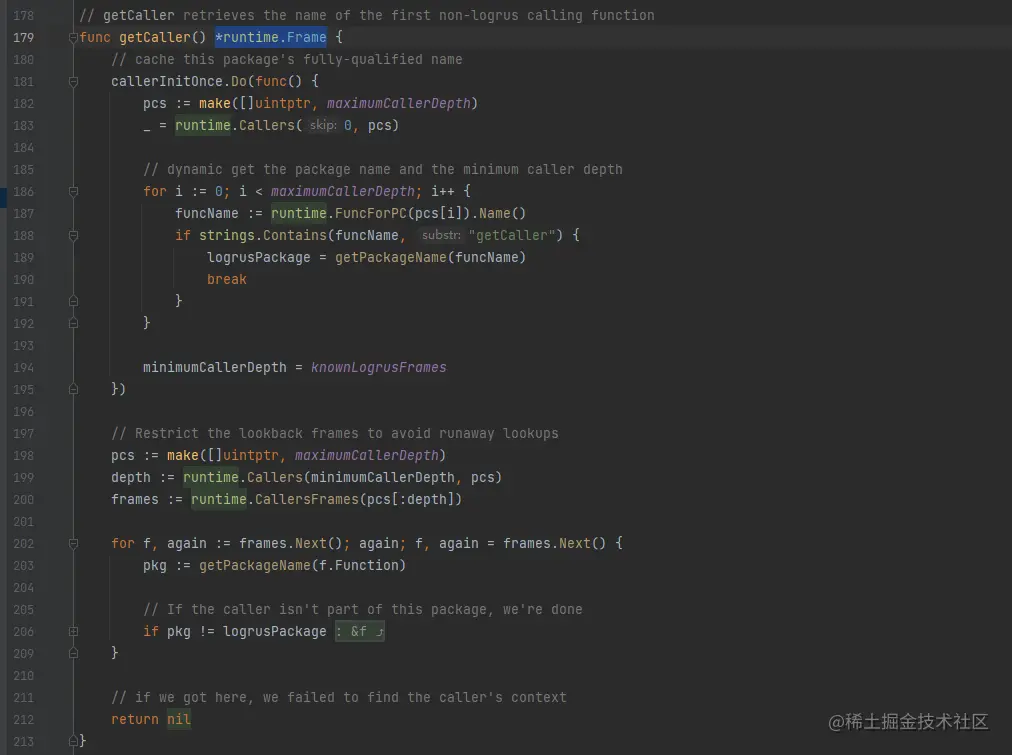
Task: Click comment 'If the caller isn't part of this package'
Action: [363, 610]
